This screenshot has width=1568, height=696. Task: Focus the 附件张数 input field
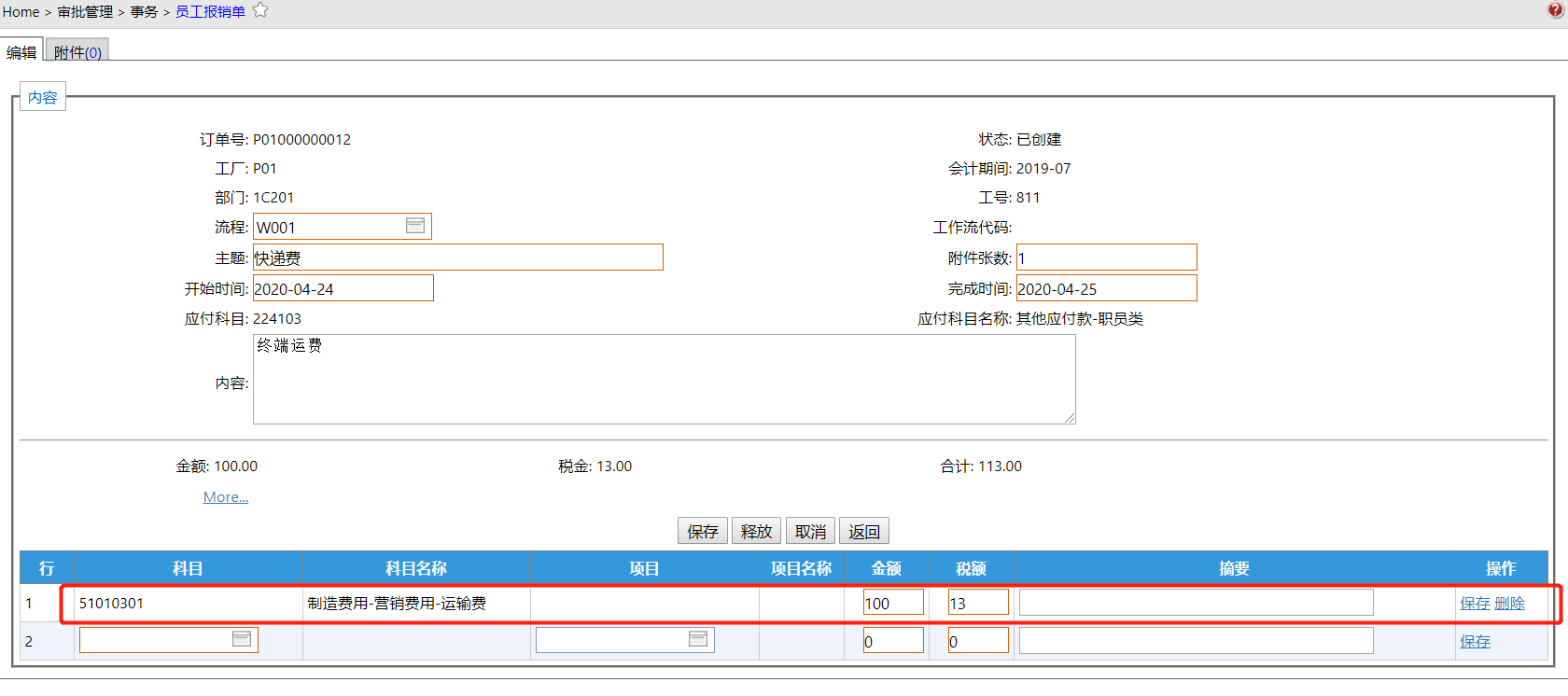coord(1107,258)
